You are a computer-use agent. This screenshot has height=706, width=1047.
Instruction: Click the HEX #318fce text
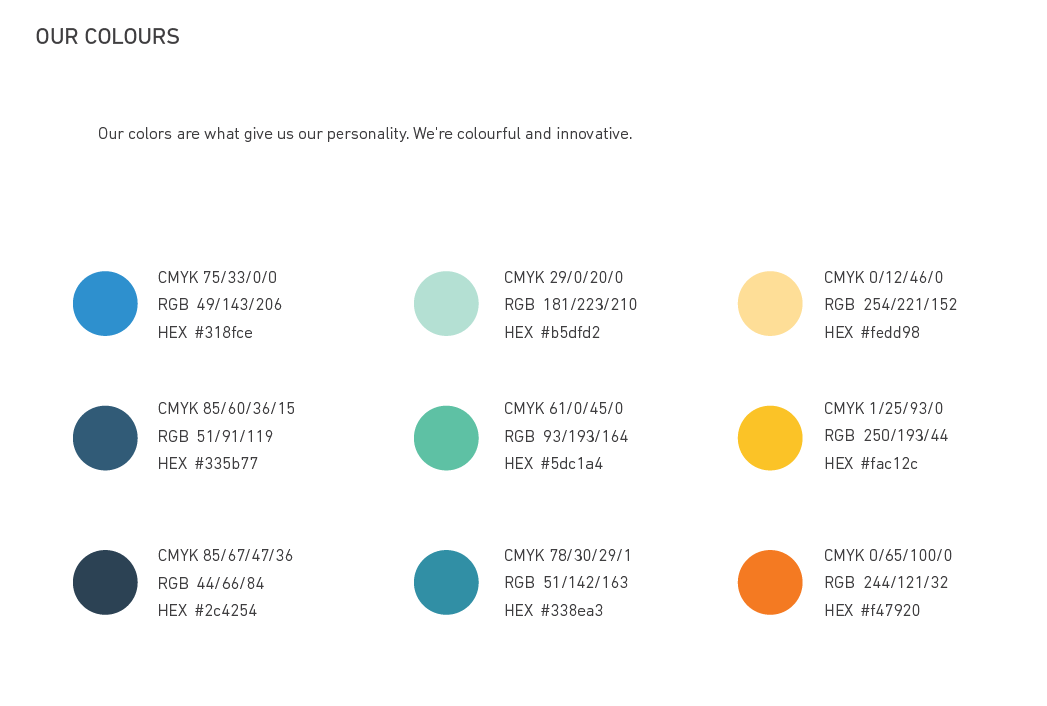pos(205,332)
